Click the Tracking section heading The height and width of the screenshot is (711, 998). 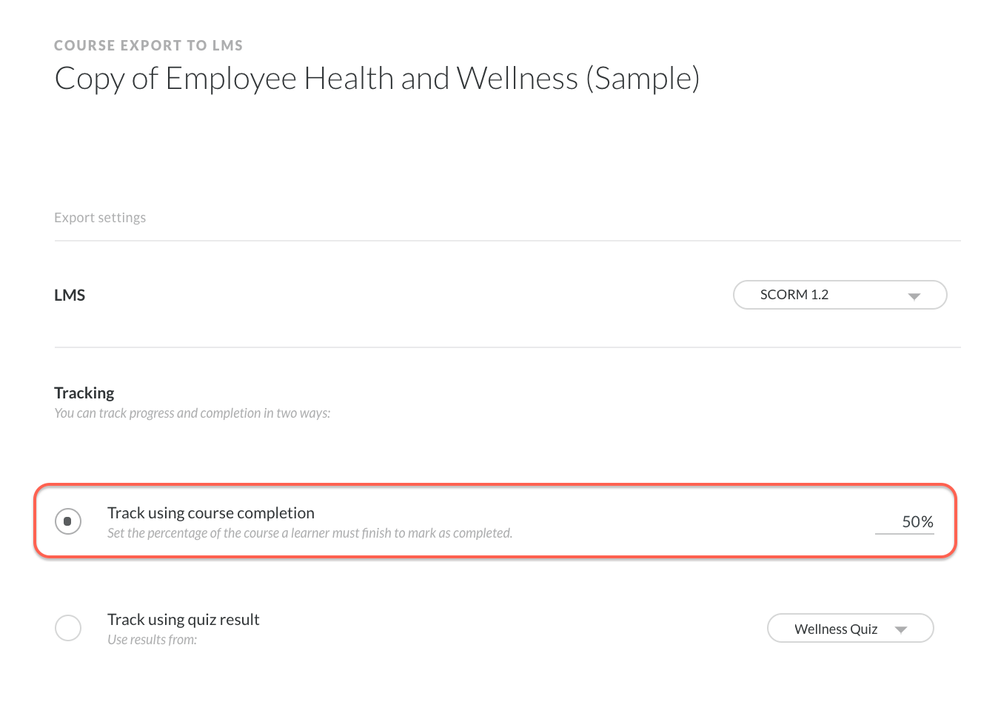[x=84, y=393]
